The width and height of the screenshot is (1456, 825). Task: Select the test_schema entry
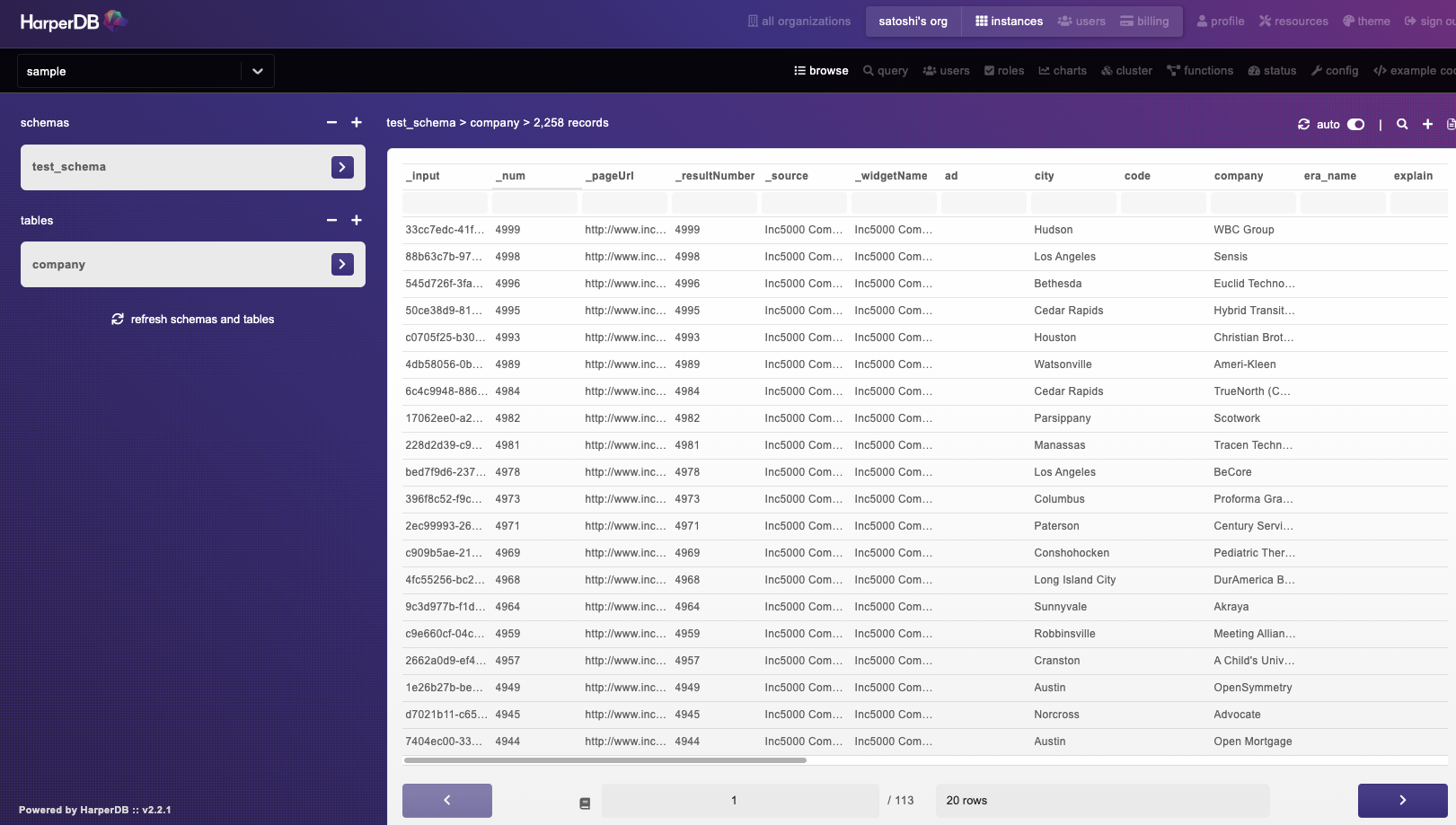point(192,167)
